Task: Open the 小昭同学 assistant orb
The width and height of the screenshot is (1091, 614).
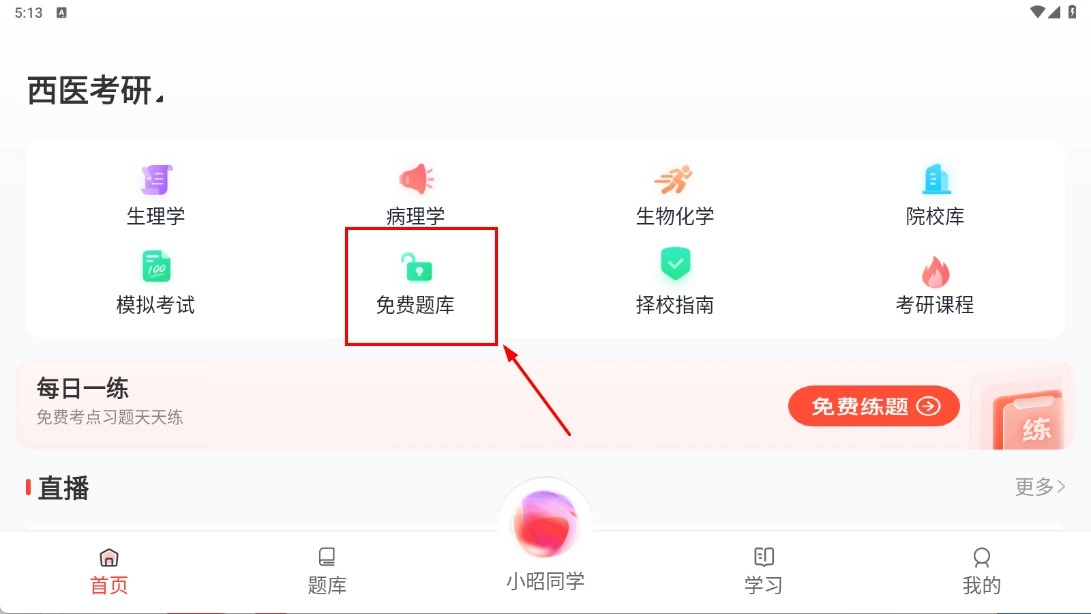Action: [546, 526]
